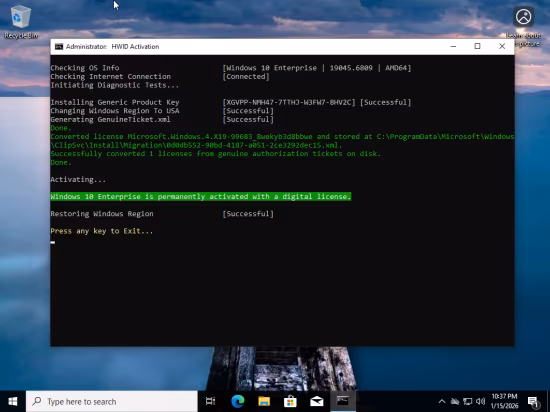Open the Windows Start menu
550x412 pixels.
[13, 401]
